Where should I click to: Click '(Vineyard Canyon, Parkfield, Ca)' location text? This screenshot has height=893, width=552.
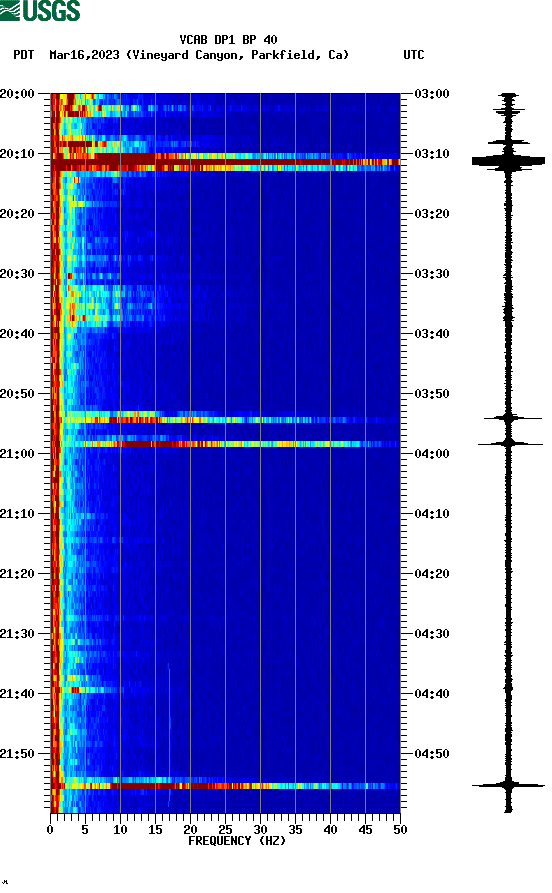click(238, 55)
